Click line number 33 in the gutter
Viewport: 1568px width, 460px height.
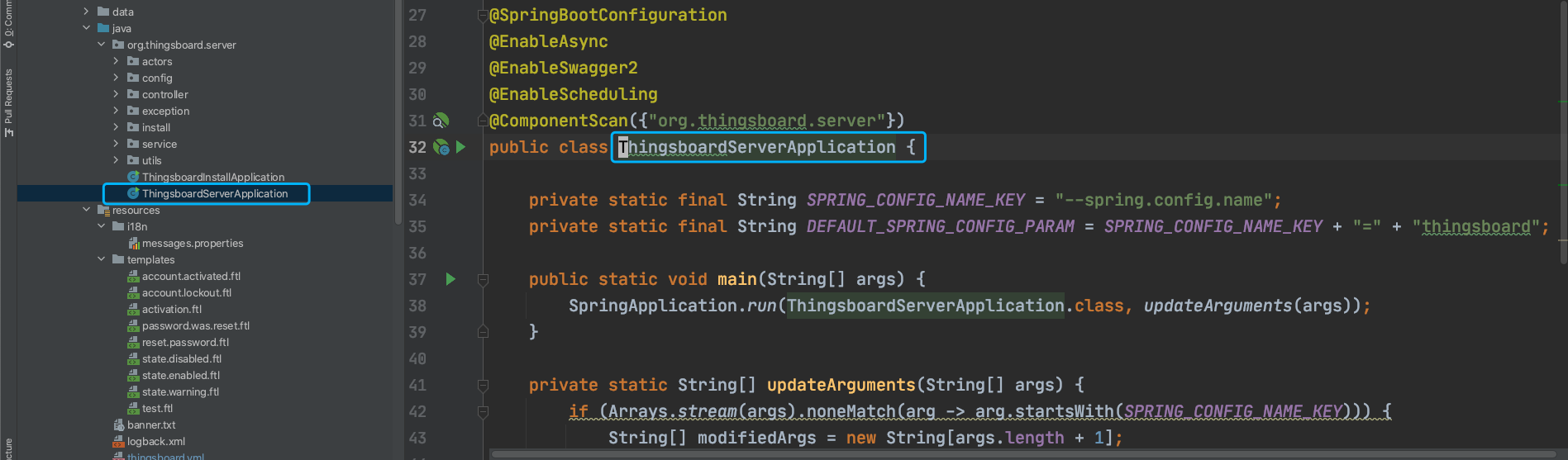tap(417, 173)
